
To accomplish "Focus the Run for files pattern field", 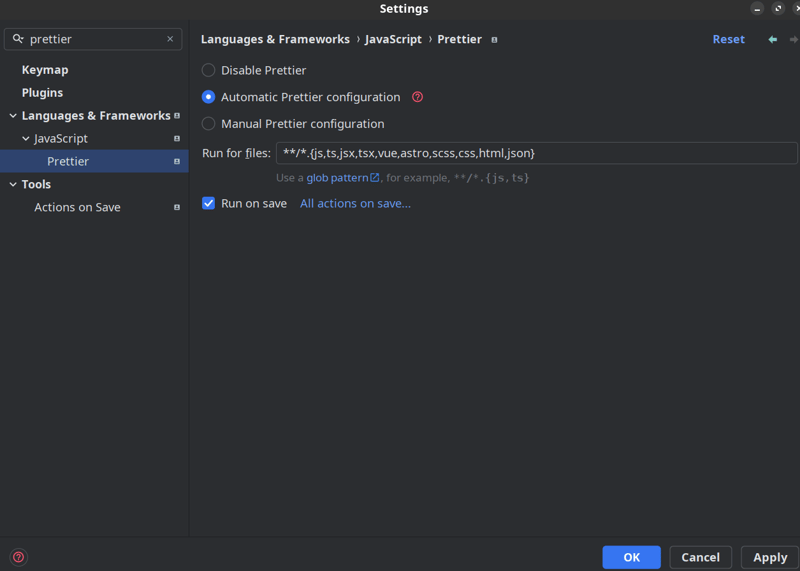I will point(536,153).
